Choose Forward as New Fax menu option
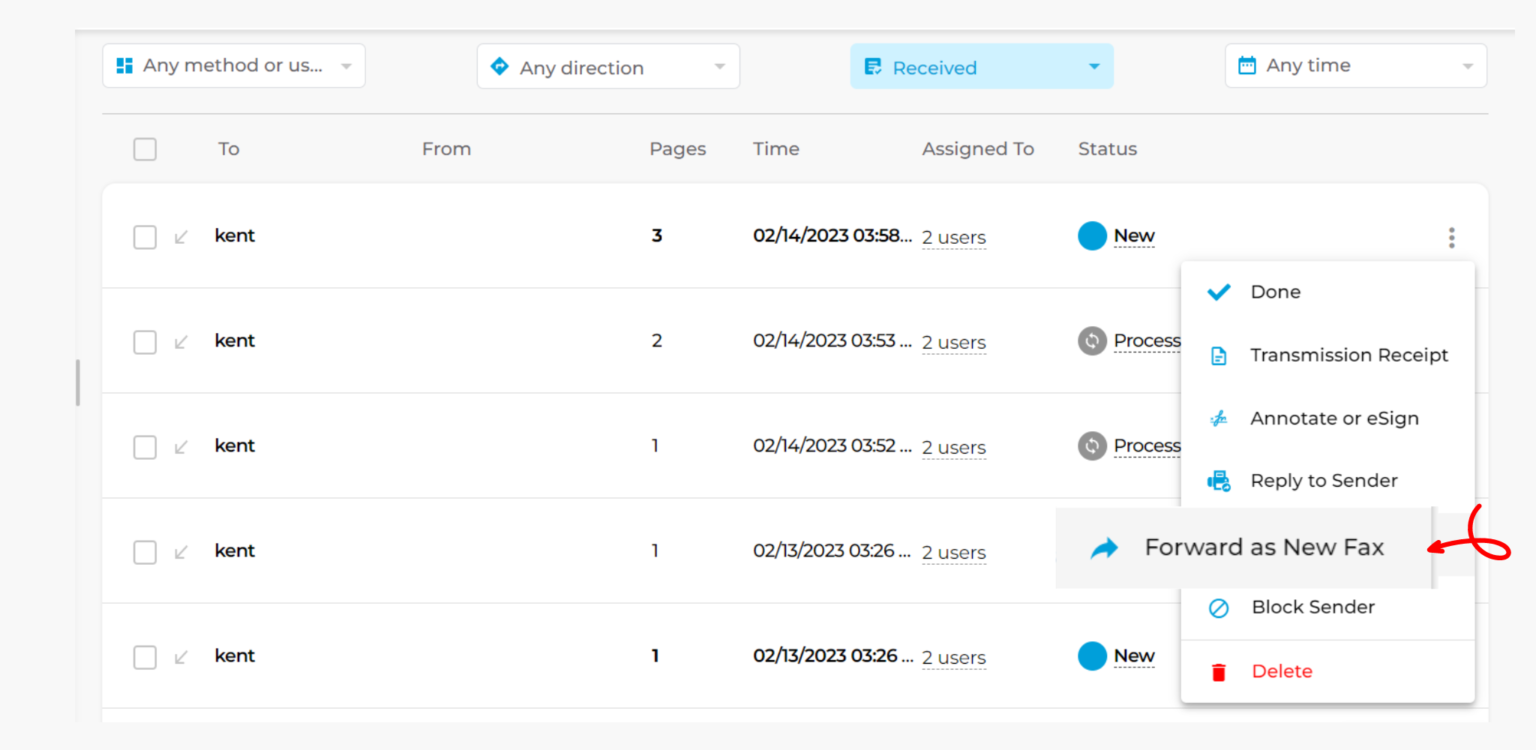This screenshot has height=750, width=1536. click(x=1263, y=548)
